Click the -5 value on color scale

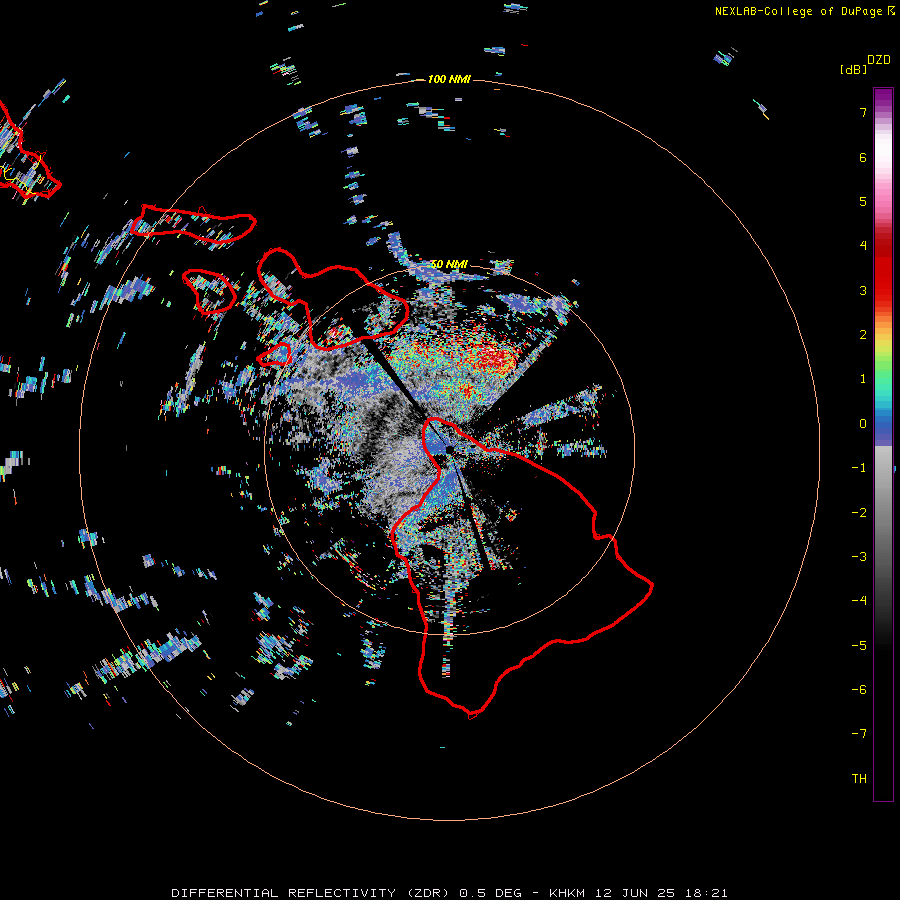(x=859, y=646)
